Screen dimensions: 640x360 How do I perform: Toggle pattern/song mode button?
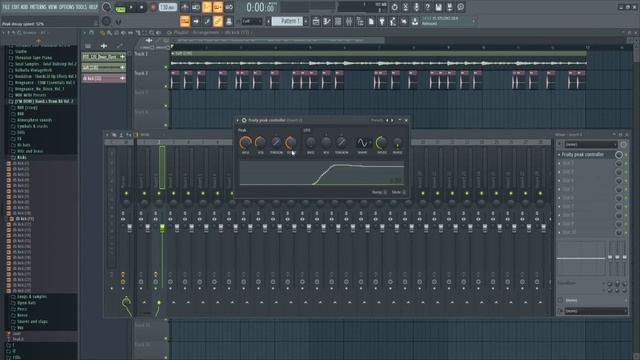(120, 7)
